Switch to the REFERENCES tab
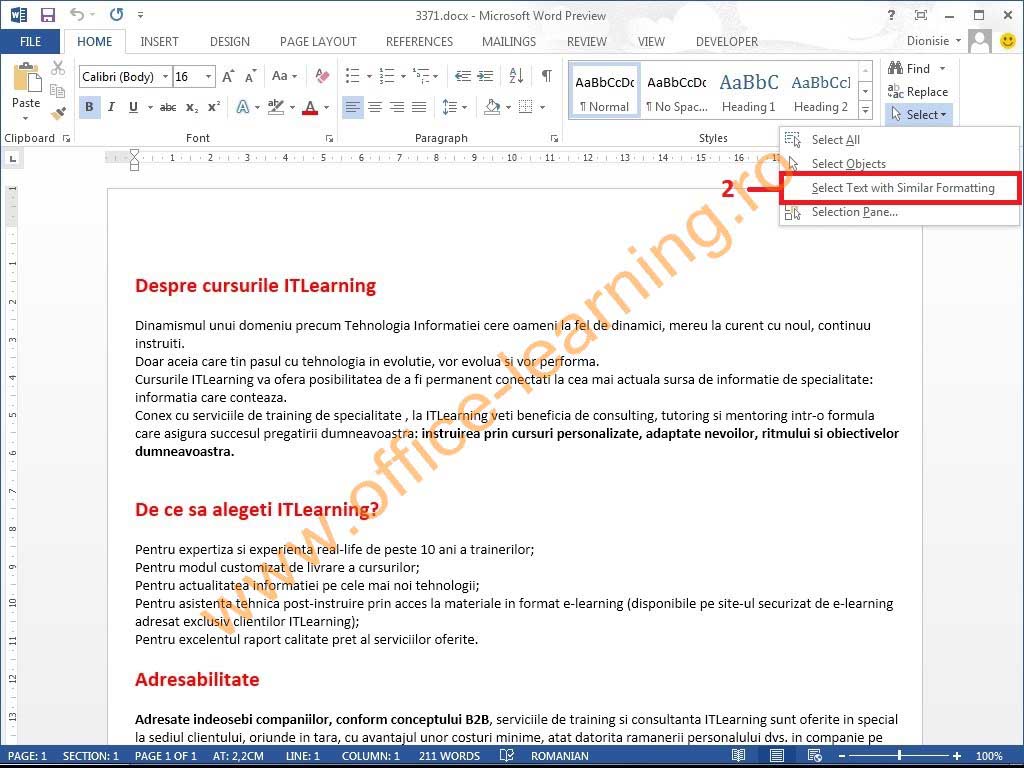1024x768 pixels. (x=419, y=42)
